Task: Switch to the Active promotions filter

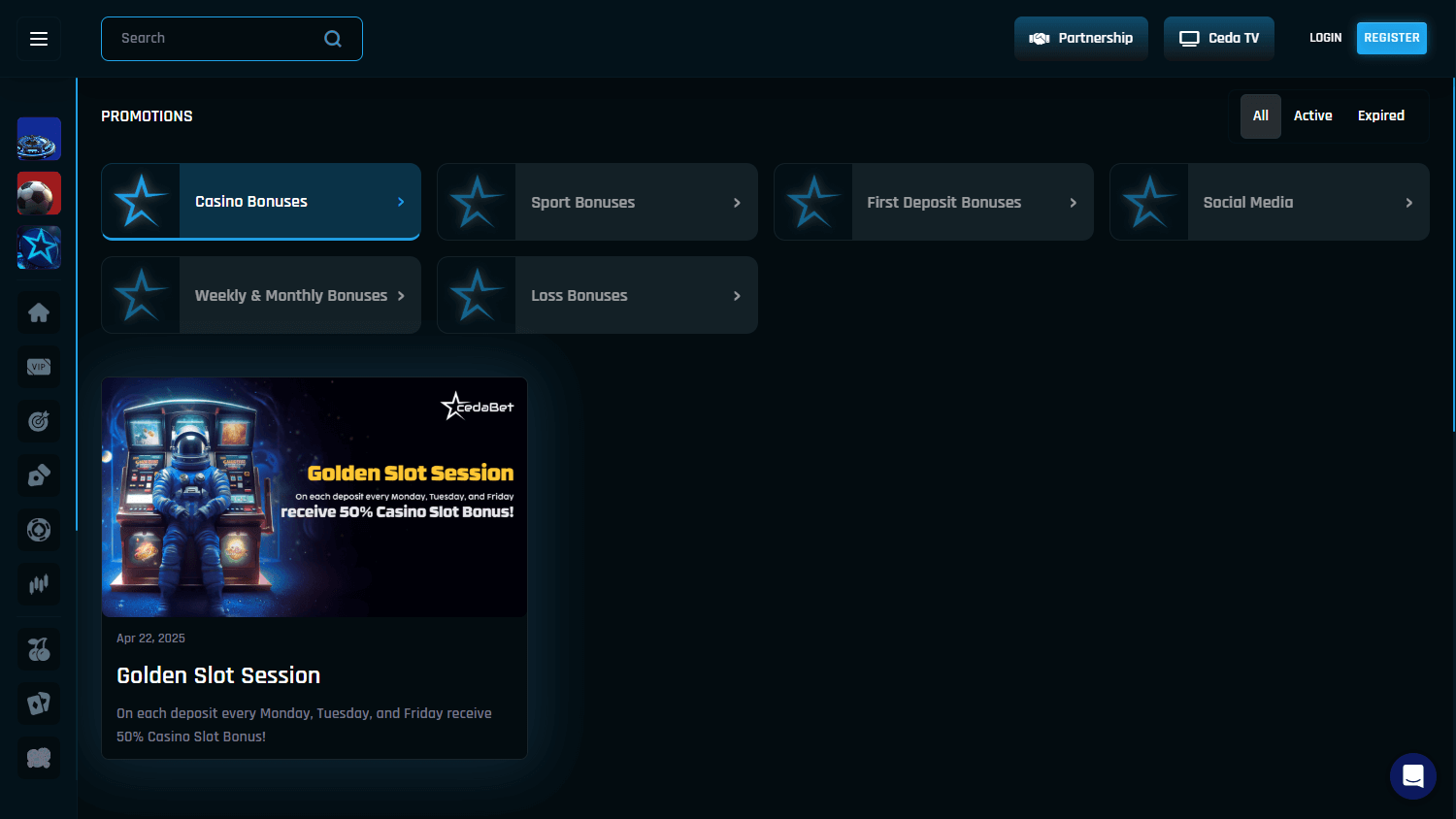Action: tap(1312, 116)
